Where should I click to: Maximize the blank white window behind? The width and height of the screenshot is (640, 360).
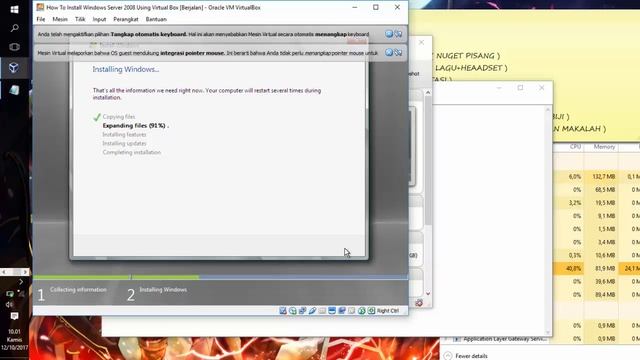(520, 88)
